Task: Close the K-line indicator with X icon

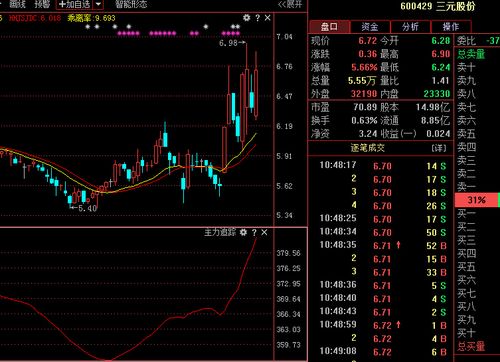Action: 268,18
